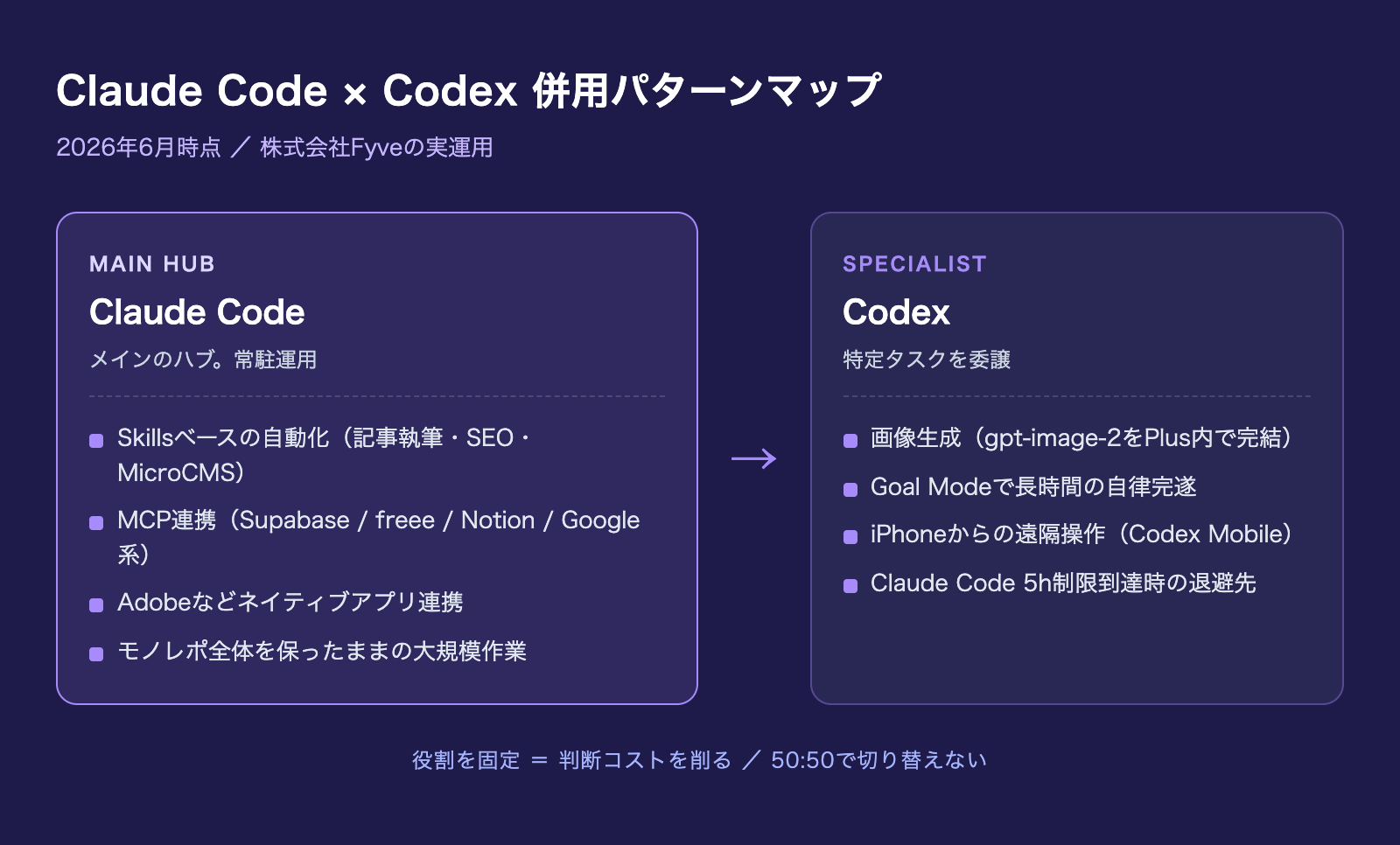Click the "Codex" card heading
Viewport: 1400px width, 845px height.
click(896, 312)
